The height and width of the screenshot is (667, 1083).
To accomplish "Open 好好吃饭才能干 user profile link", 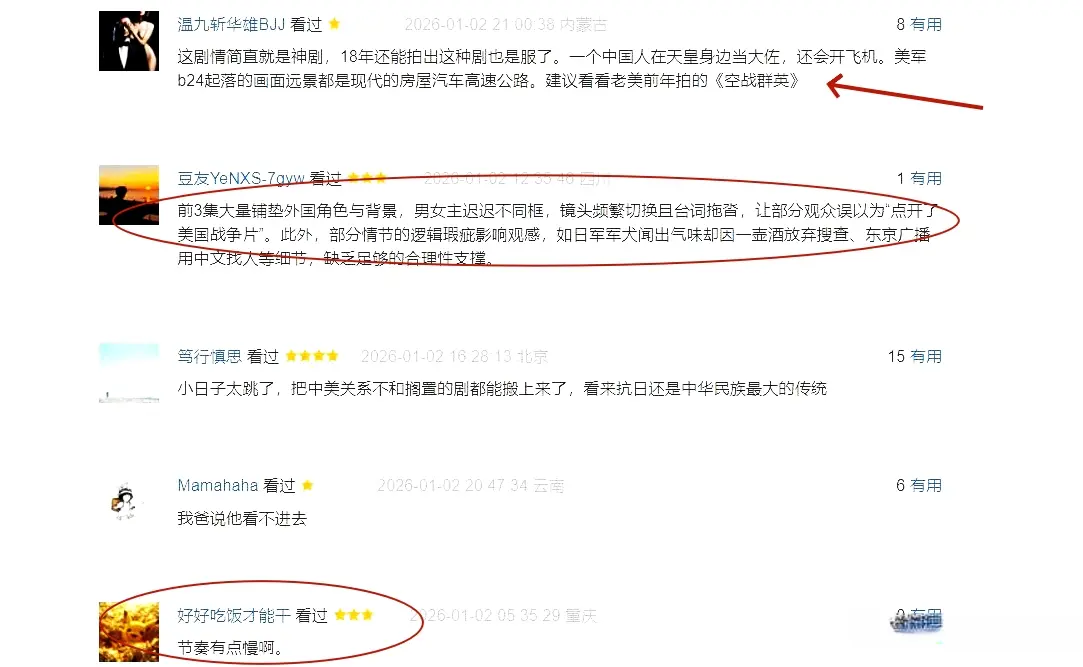I will point(234,615).
